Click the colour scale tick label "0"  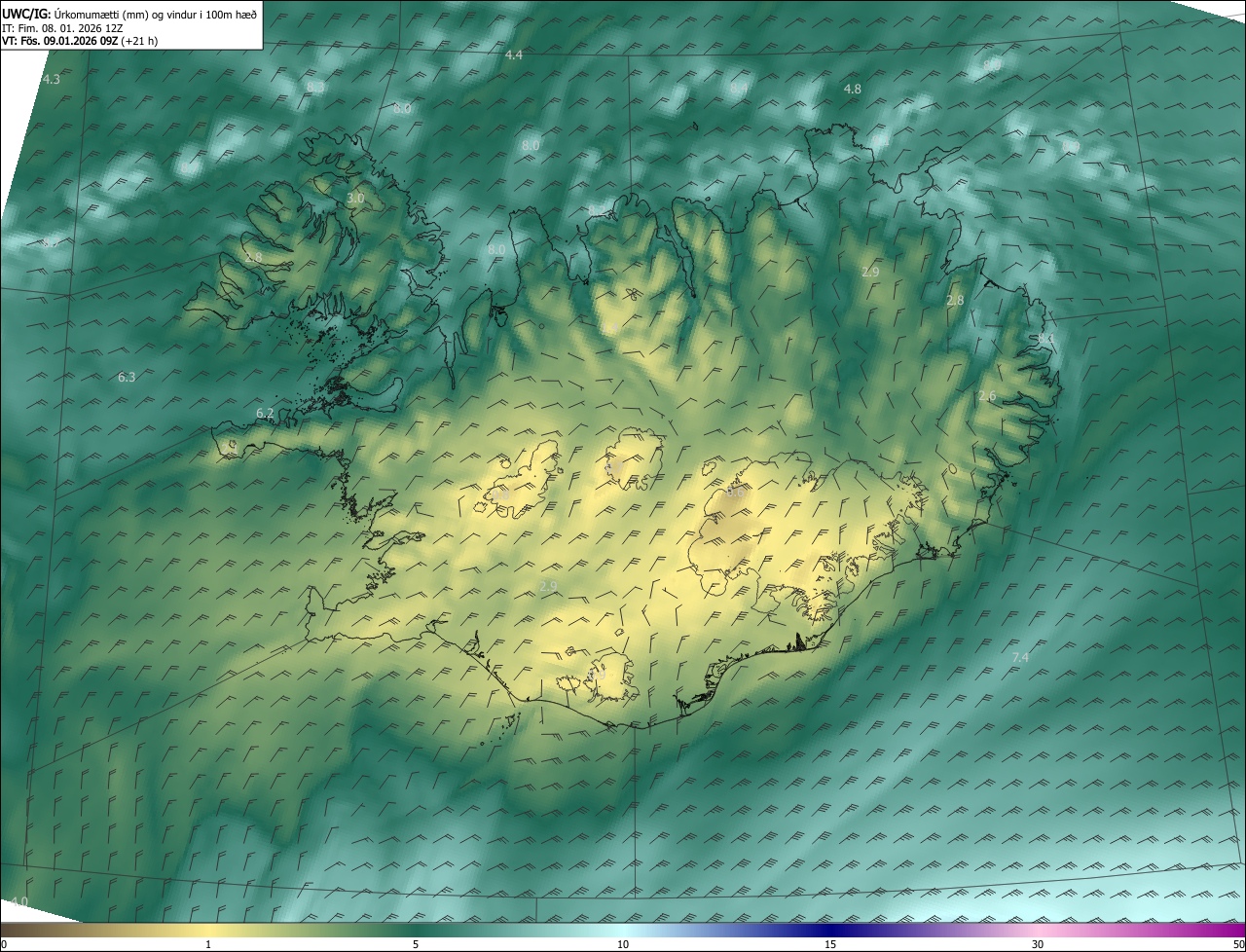[x=4, y=944]
